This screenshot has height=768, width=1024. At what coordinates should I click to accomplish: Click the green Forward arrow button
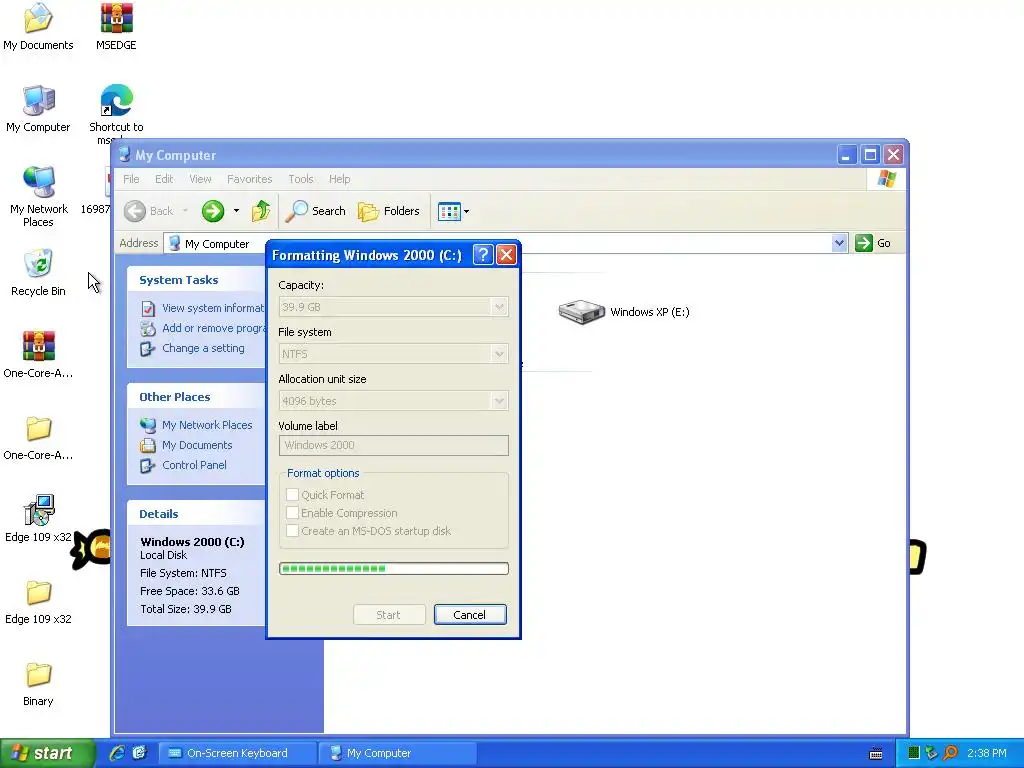[x=213, y=211]
